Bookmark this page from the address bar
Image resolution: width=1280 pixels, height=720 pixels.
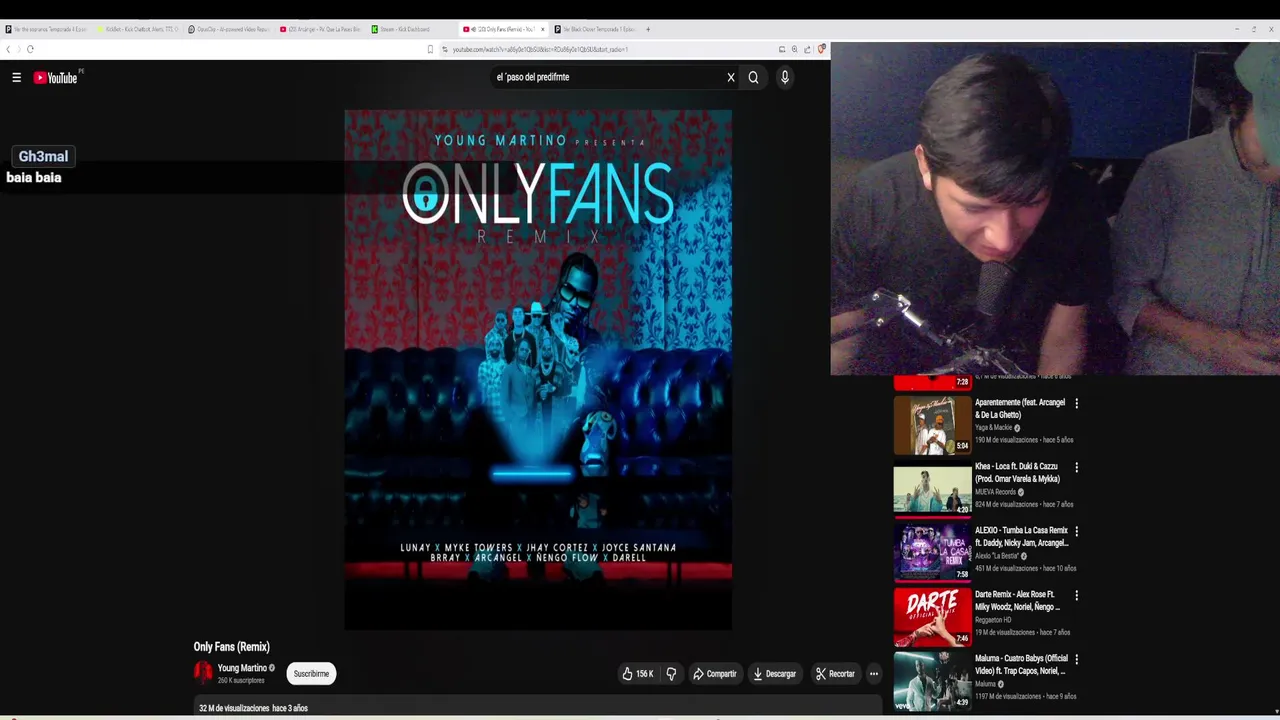(430, 49)
